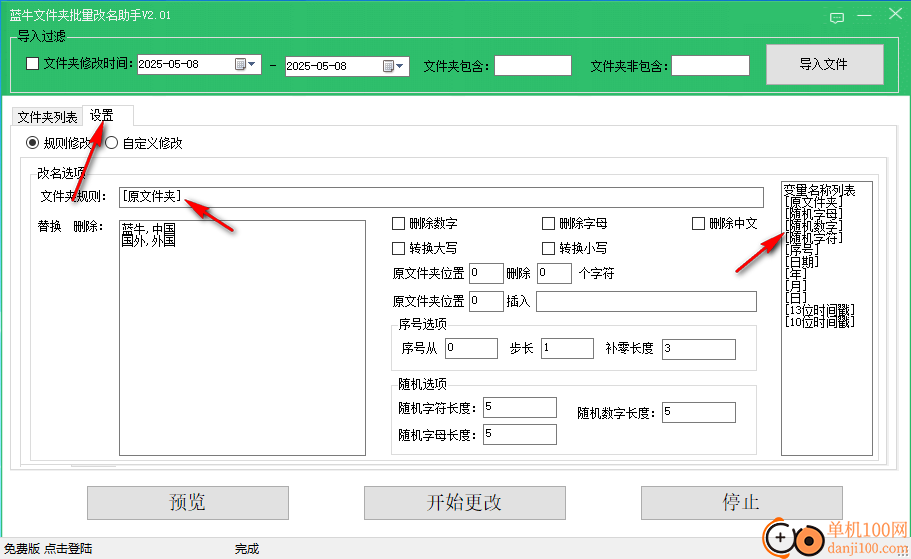Enable the 转换小写 checkbox
The image size is (911, 559).
[x=548, y=248]
